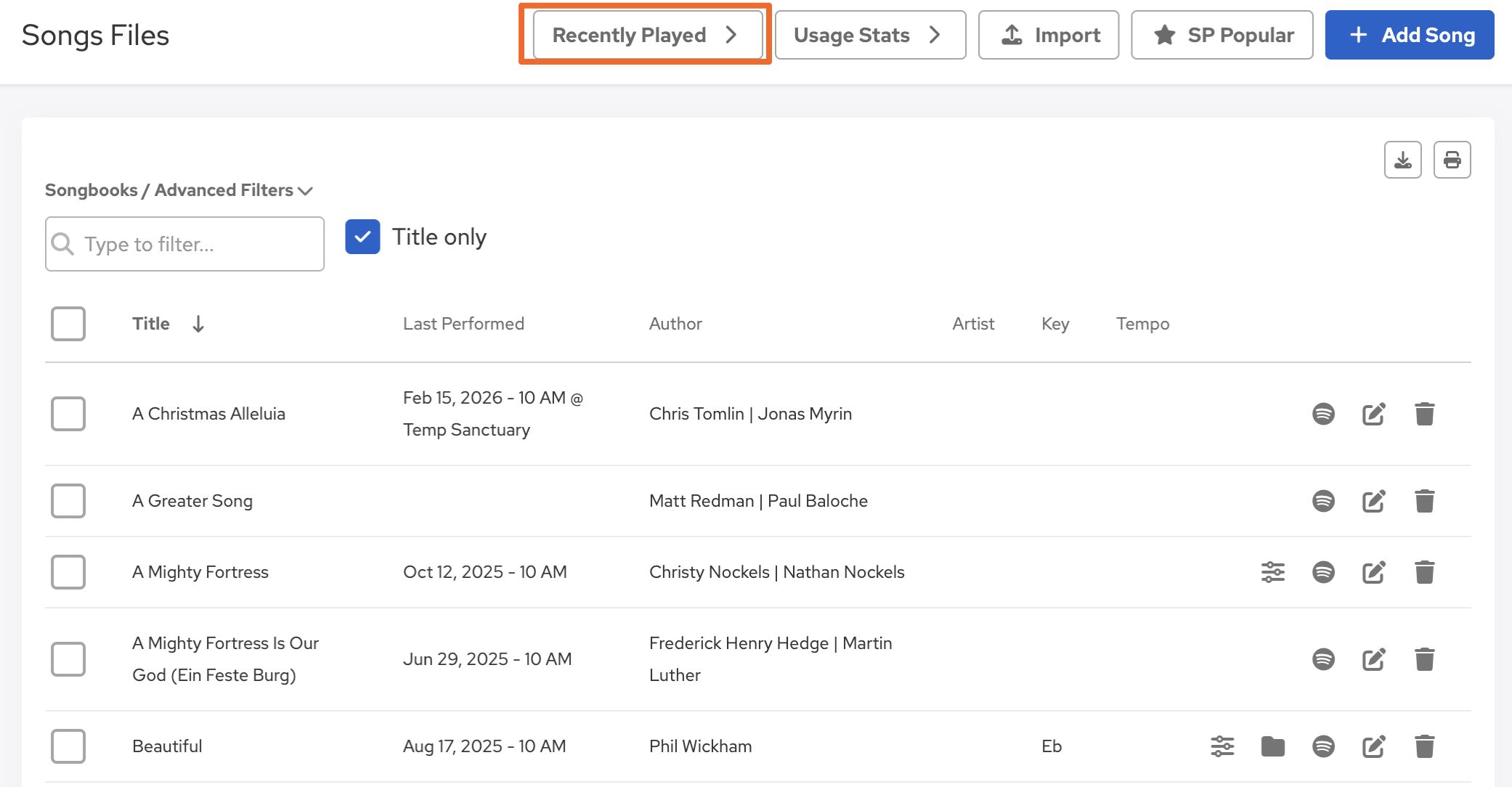
Task: Sort by the Title column header
Action: click(151, 324)
